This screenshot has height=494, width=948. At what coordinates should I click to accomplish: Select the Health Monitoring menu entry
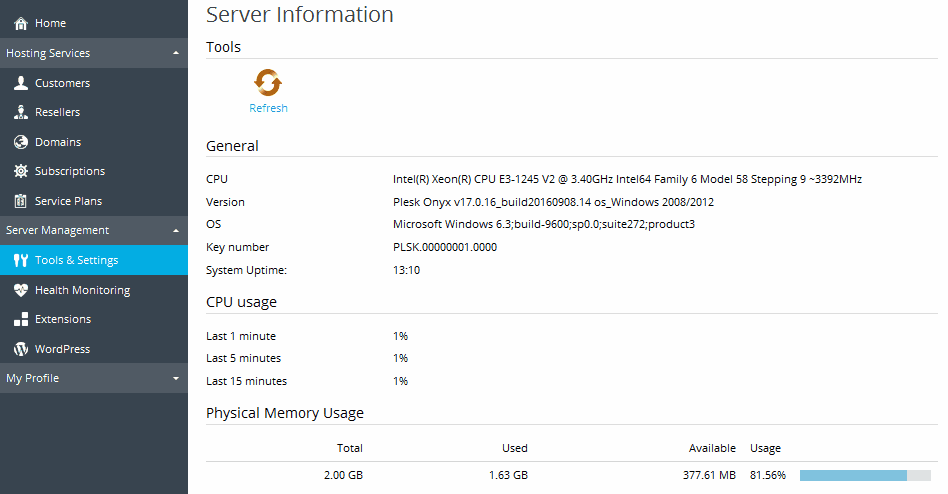coord(82,290)
